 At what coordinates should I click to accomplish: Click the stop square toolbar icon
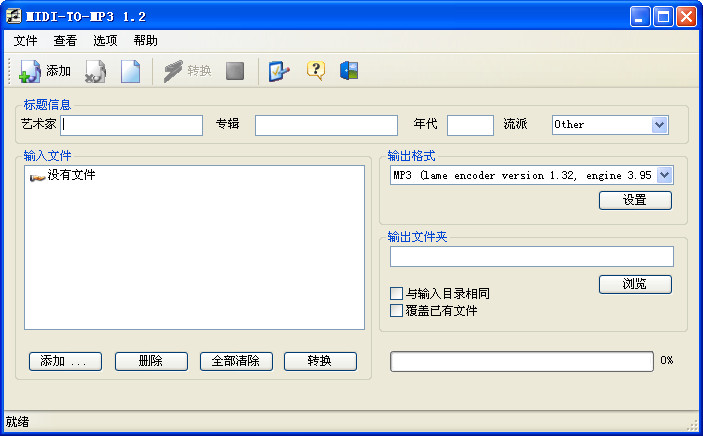pos(235,71)
